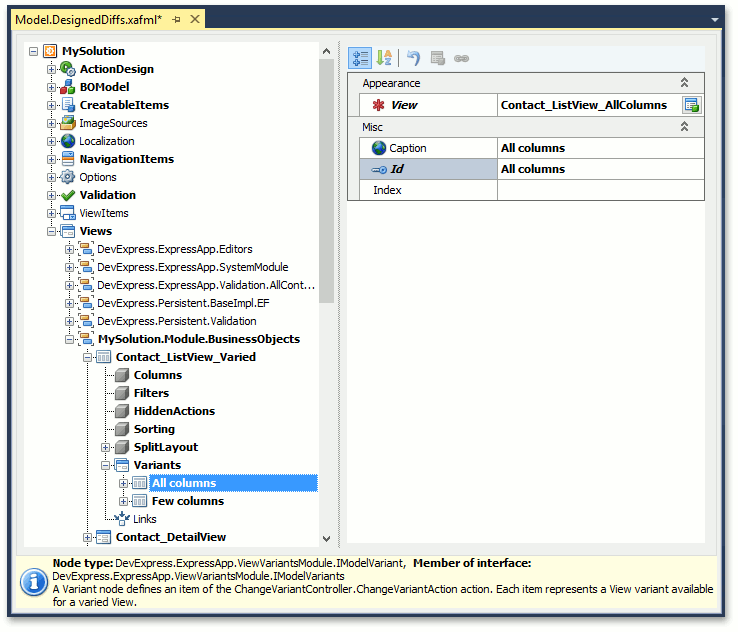Collapse the Appearance category section
This screenshot has height=632, width=738.
[x=684, y=83]
